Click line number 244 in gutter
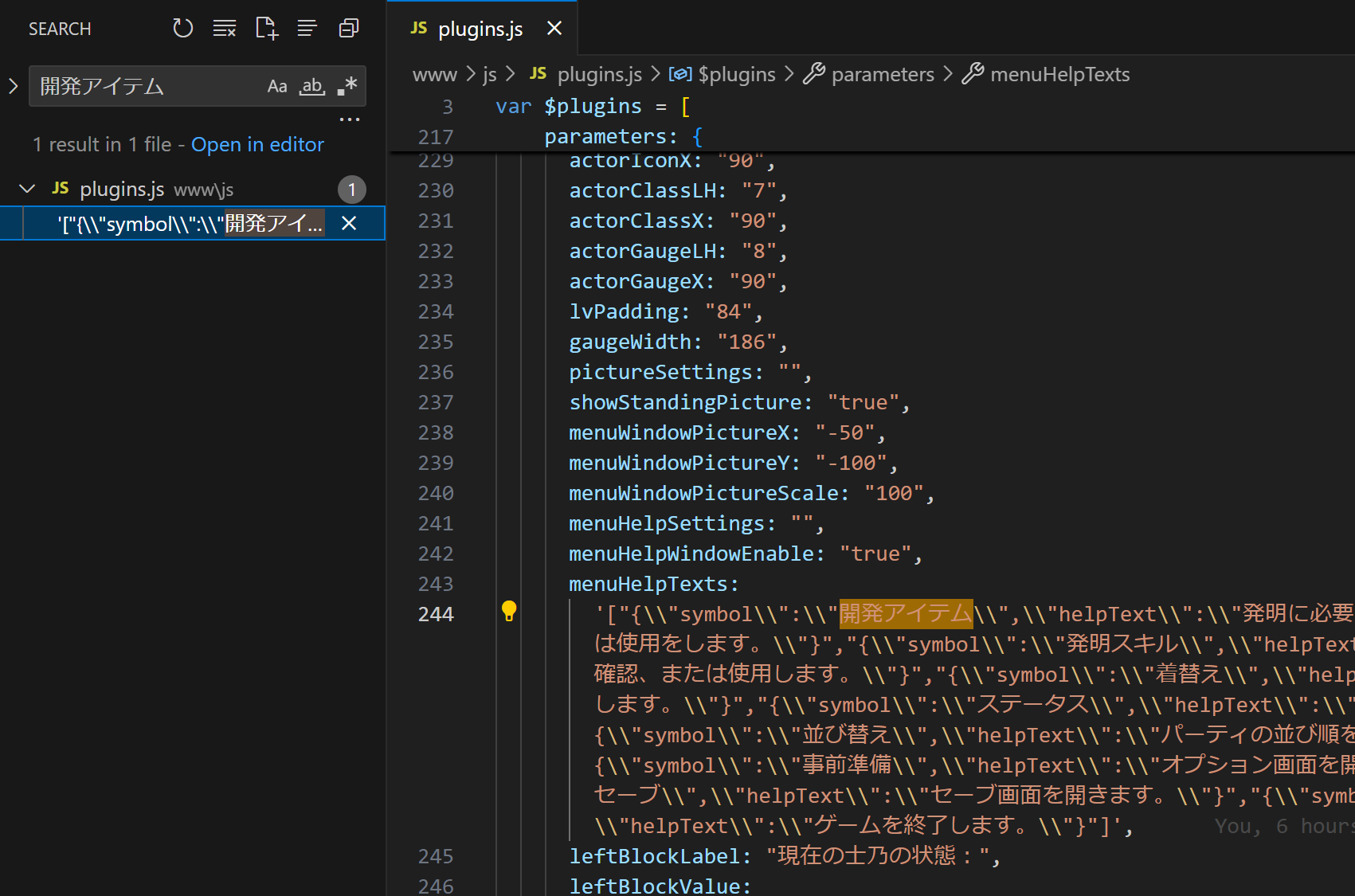The height and width of the screenshot is (896, 1355). (x=436, y=614)
